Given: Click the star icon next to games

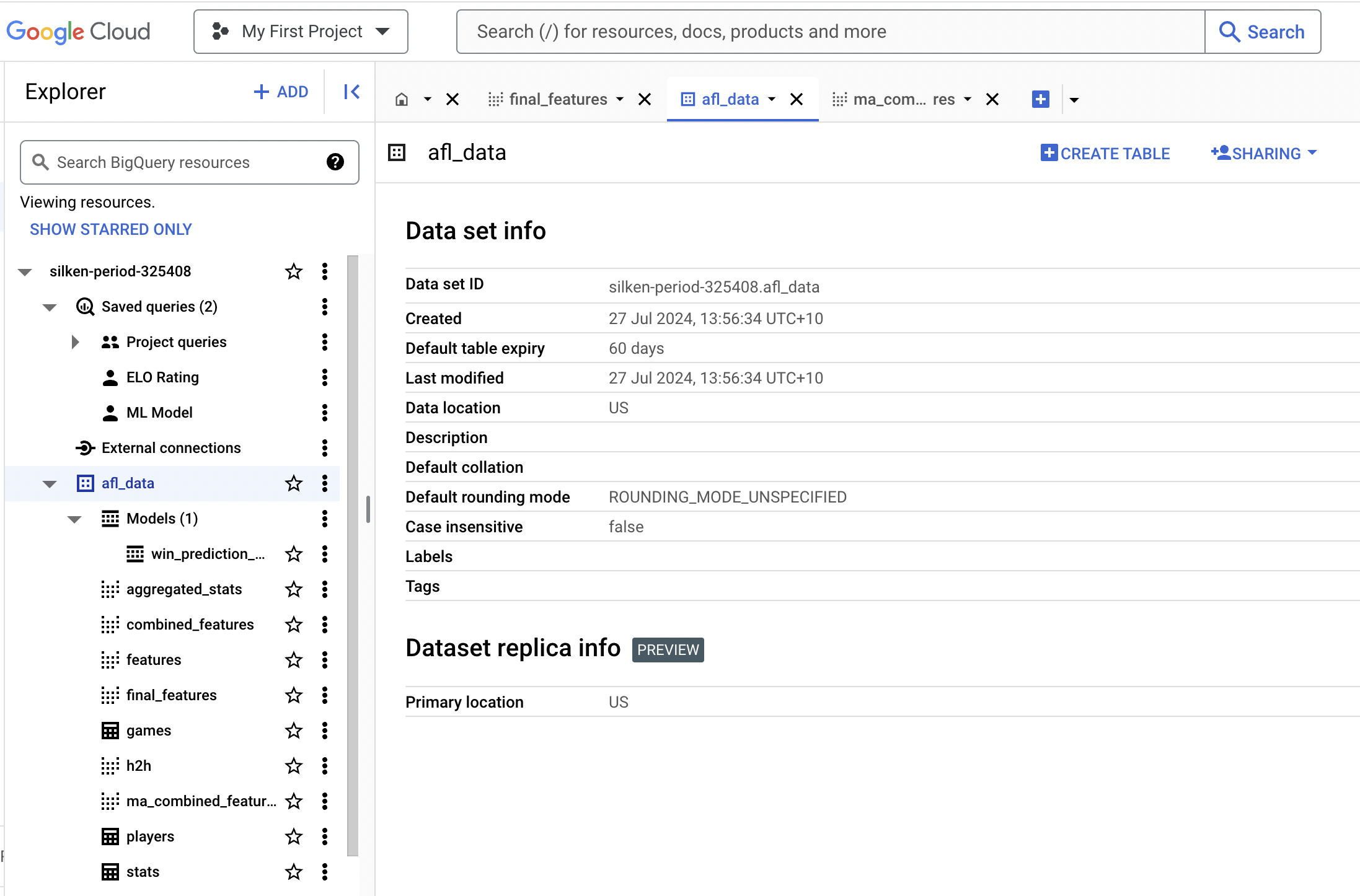Looking at the screenshot, I should [x=293, y=730].
